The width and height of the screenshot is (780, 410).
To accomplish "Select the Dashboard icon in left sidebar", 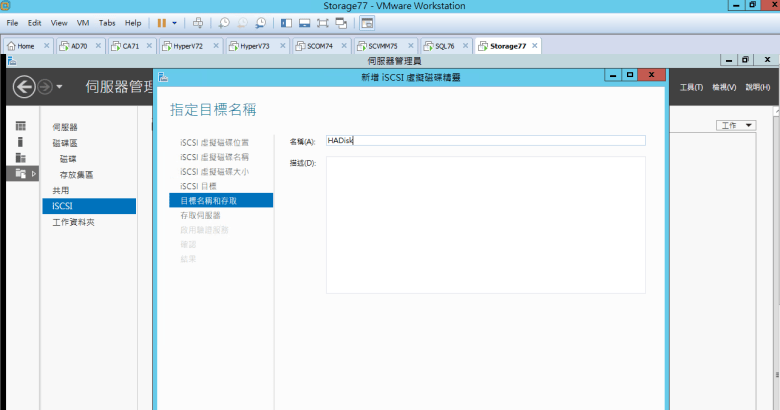I will click(x=20, y=125).
